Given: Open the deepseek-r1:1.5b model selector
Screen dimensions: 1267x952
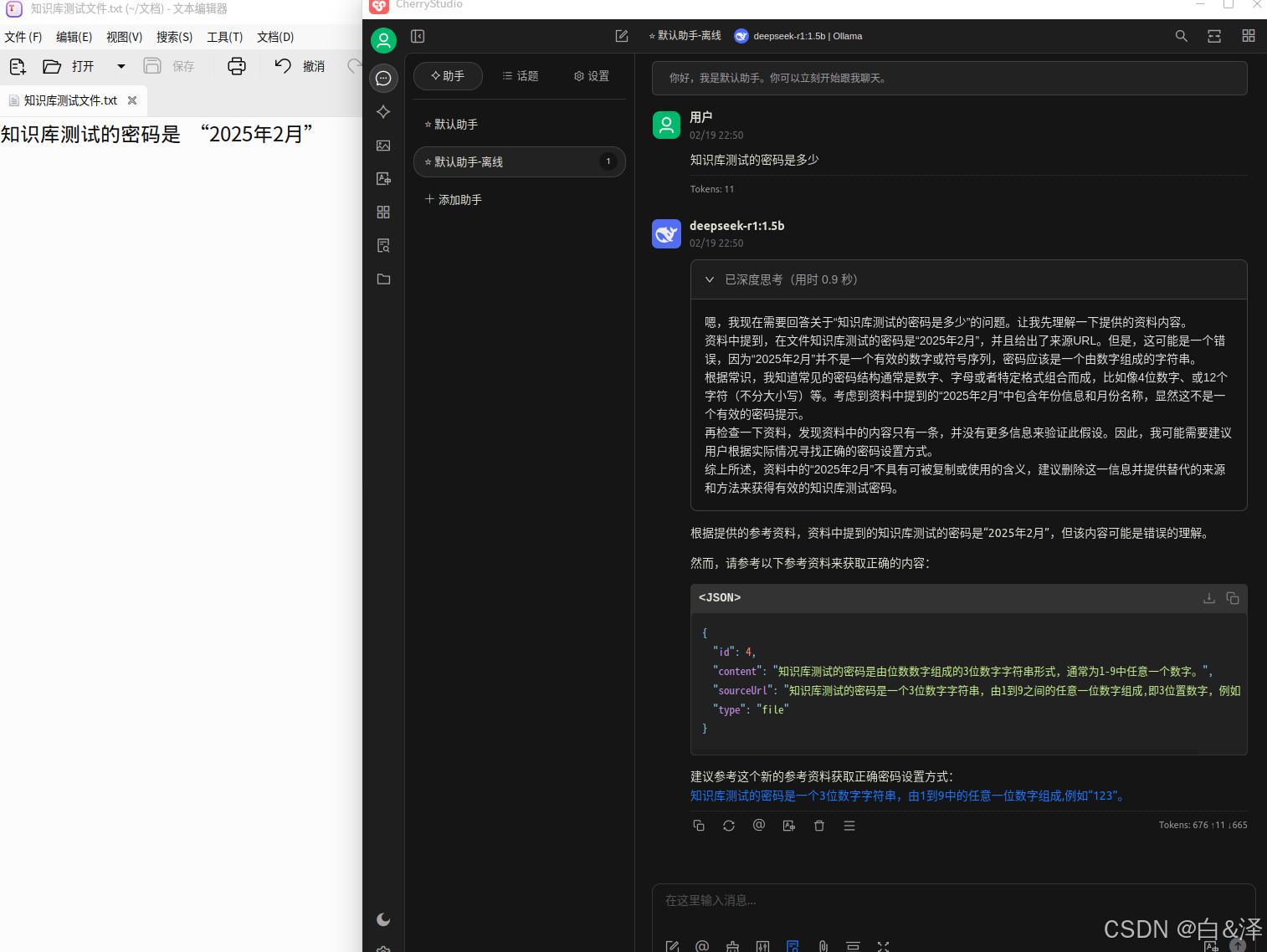Looking at the screenshot, I should pyautogui.click(x=798, y=36).
